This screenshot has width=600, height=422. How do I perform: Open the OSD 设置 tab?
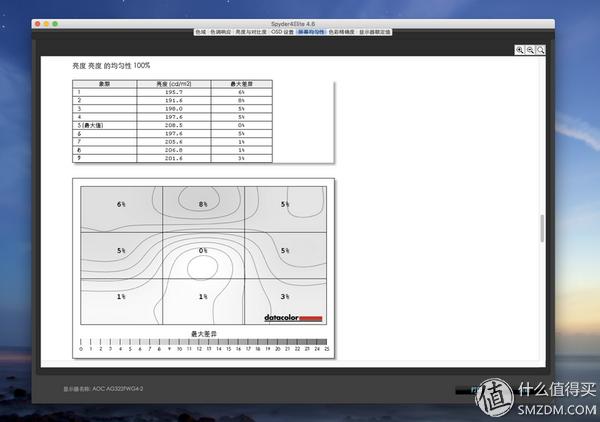pos(282,32)
